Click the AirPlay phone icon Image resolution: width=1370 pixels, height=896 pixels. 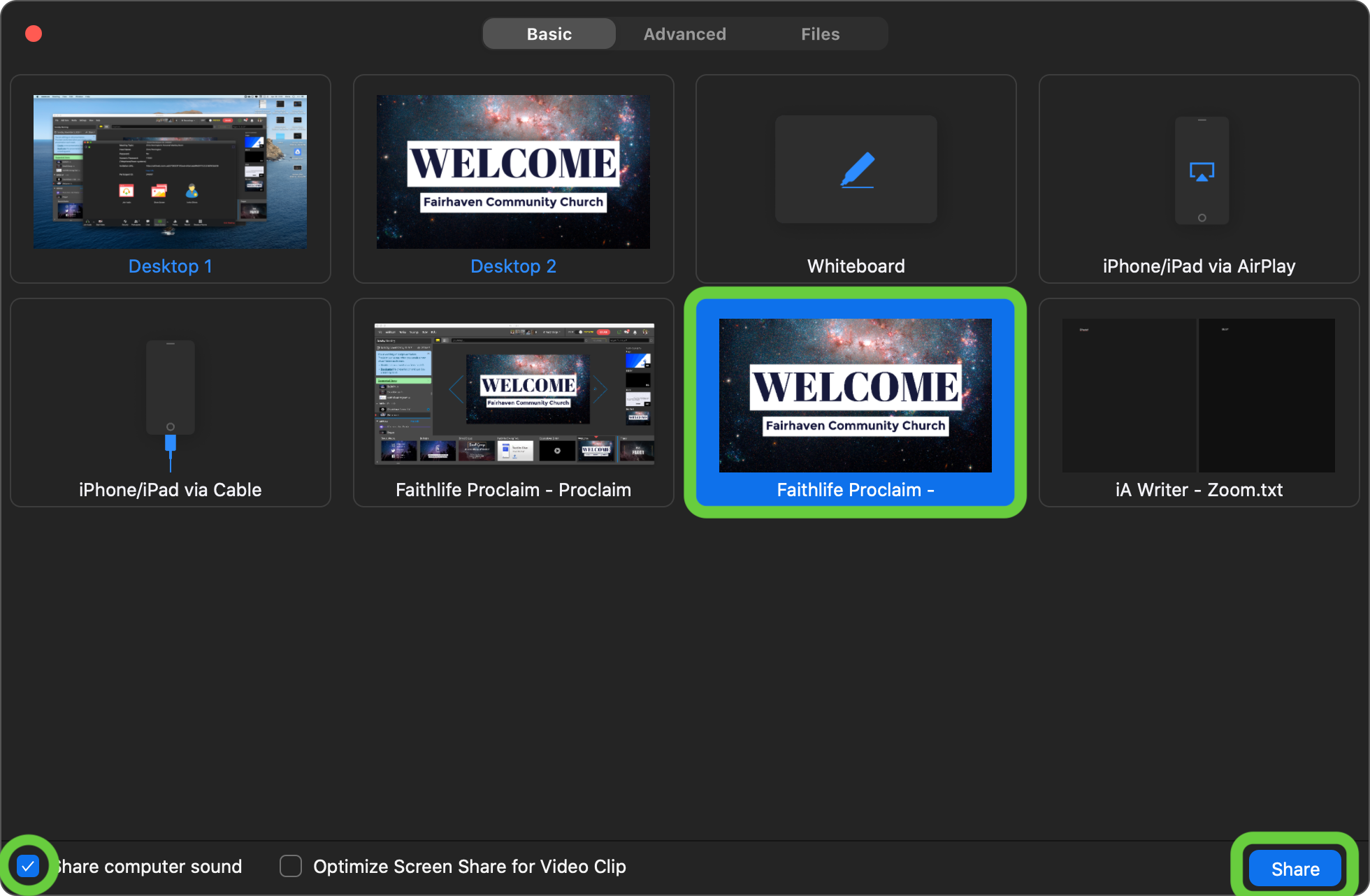pyautogui.click(x=1202, y=171)
